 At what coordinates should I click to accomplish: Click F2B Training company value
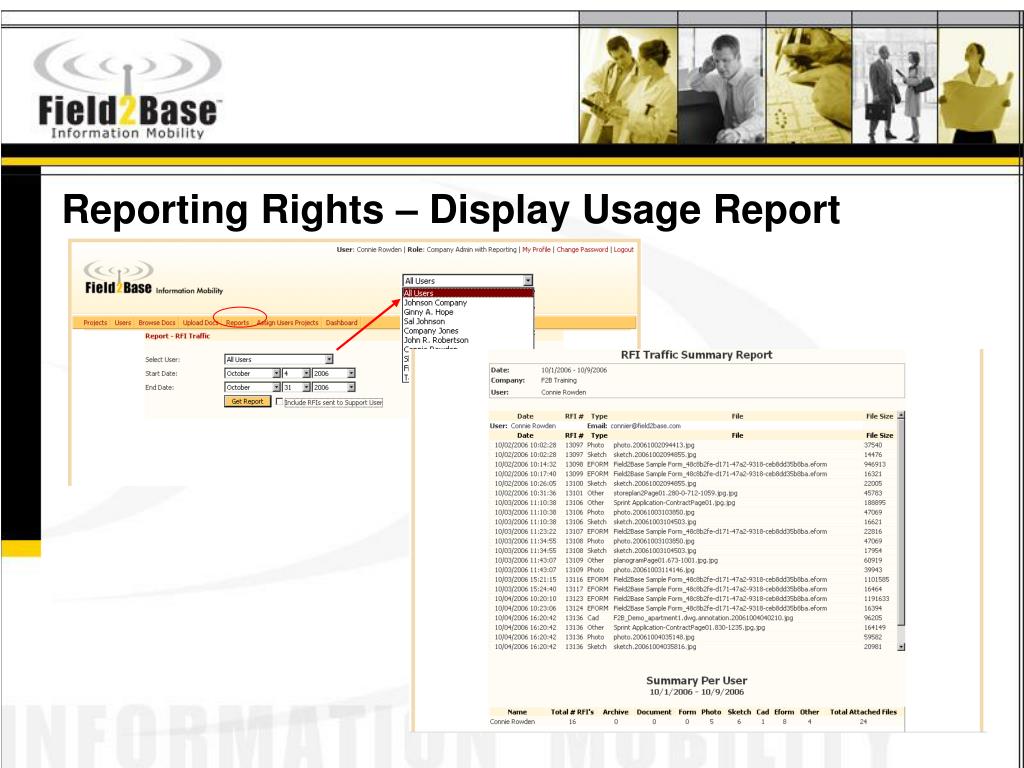559,380
